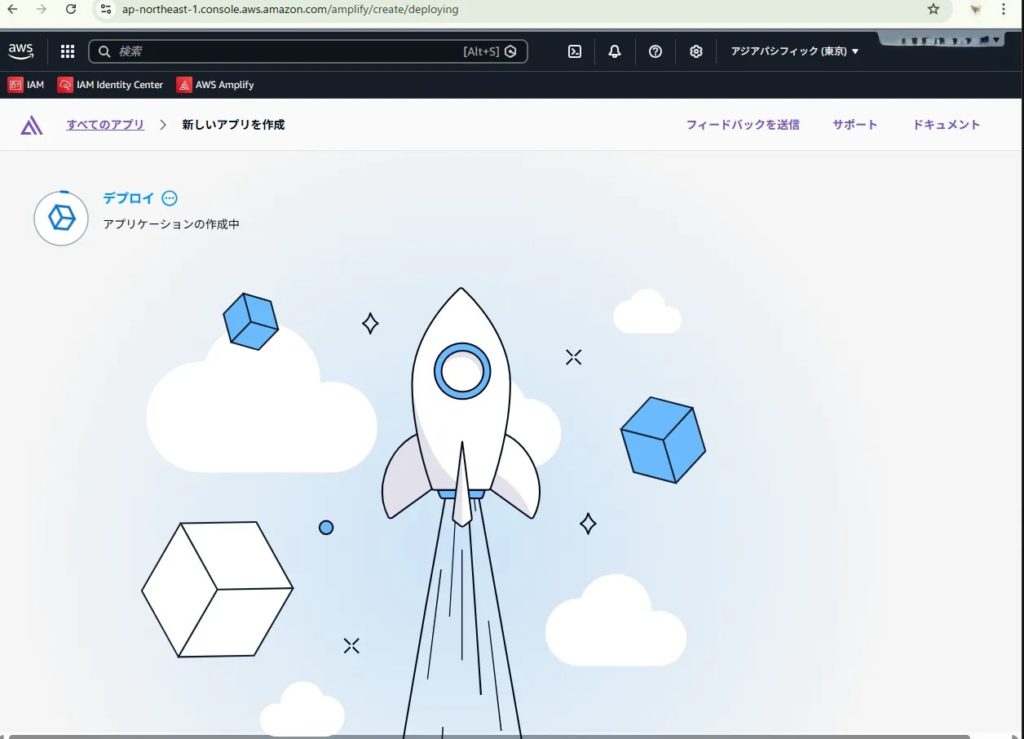Launch CloudShell from the top bar
The width and height of the screenshot is (1024, 739).
pyautogui.click(x=575, y=51)
